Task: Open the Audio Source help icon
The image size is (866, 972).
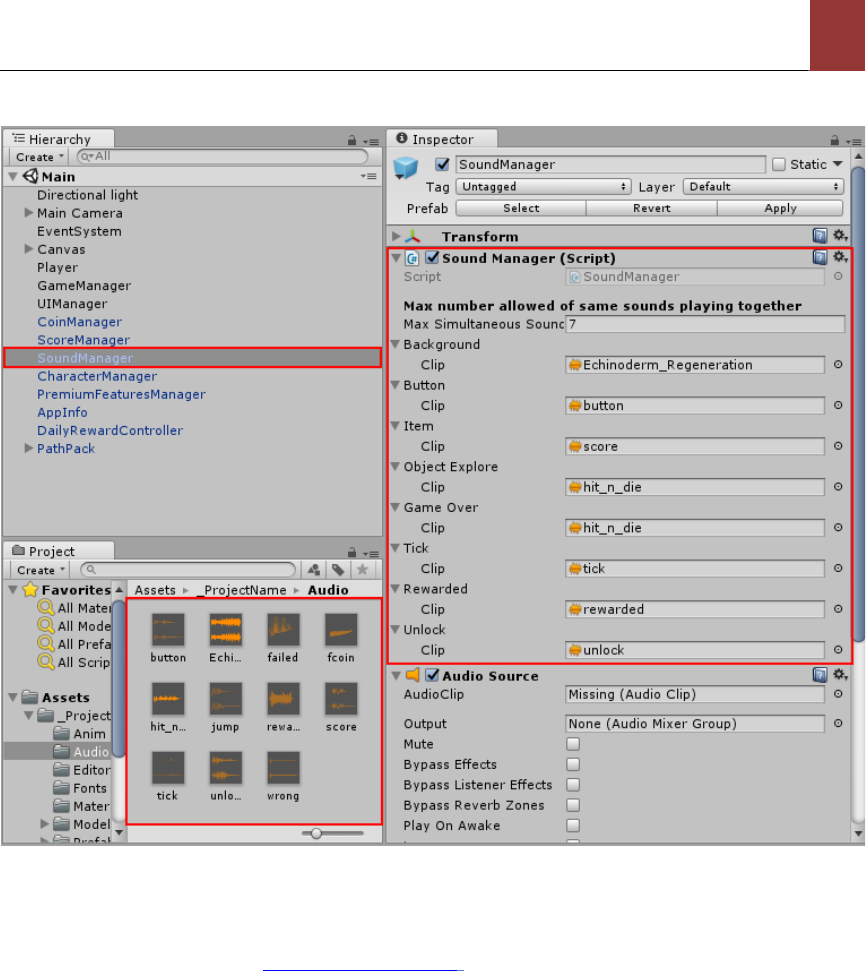Action: tap(820, 675)
